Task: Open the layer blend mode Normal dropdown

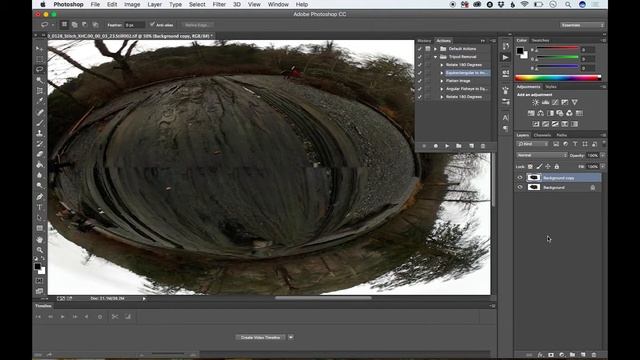Action: tap(542, 156)
